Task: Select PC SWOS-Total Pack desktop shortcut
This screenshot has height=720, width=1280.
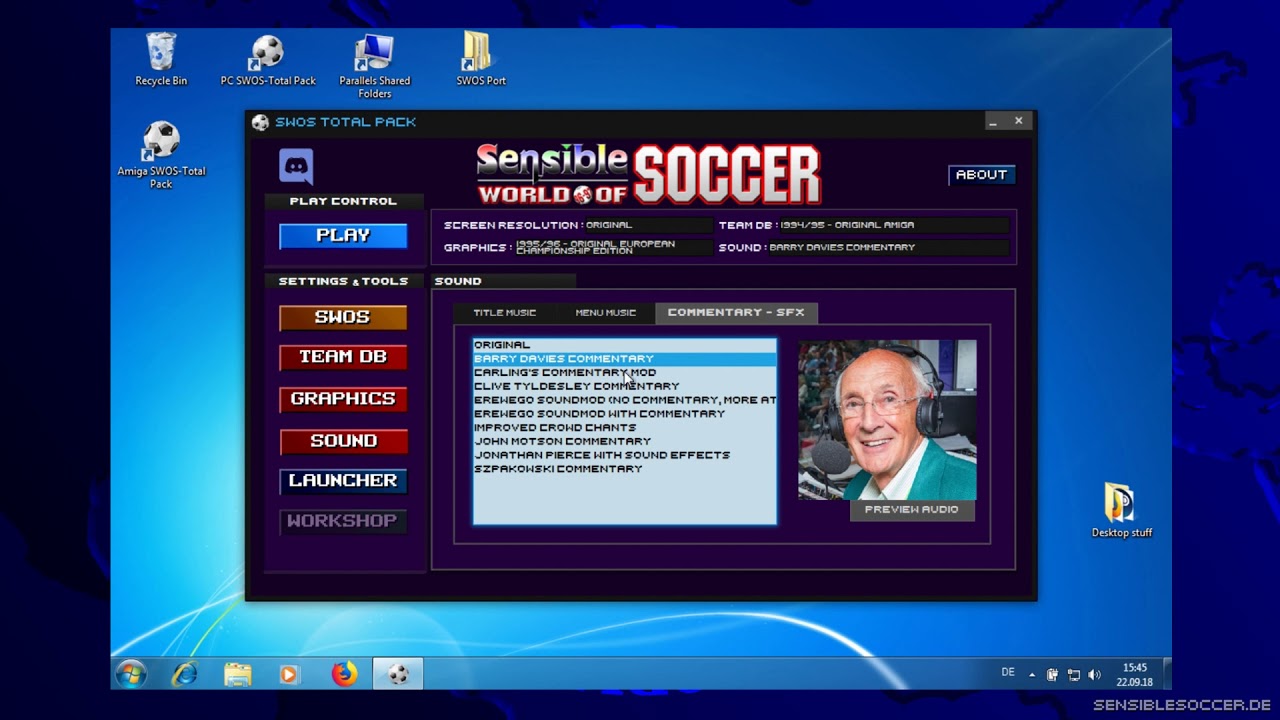Action: pos(268,59)
